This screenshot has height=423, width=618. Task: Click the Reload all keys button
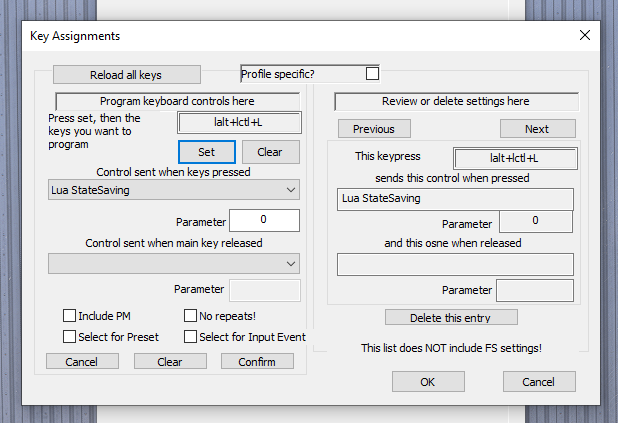[x=126, y=75]
